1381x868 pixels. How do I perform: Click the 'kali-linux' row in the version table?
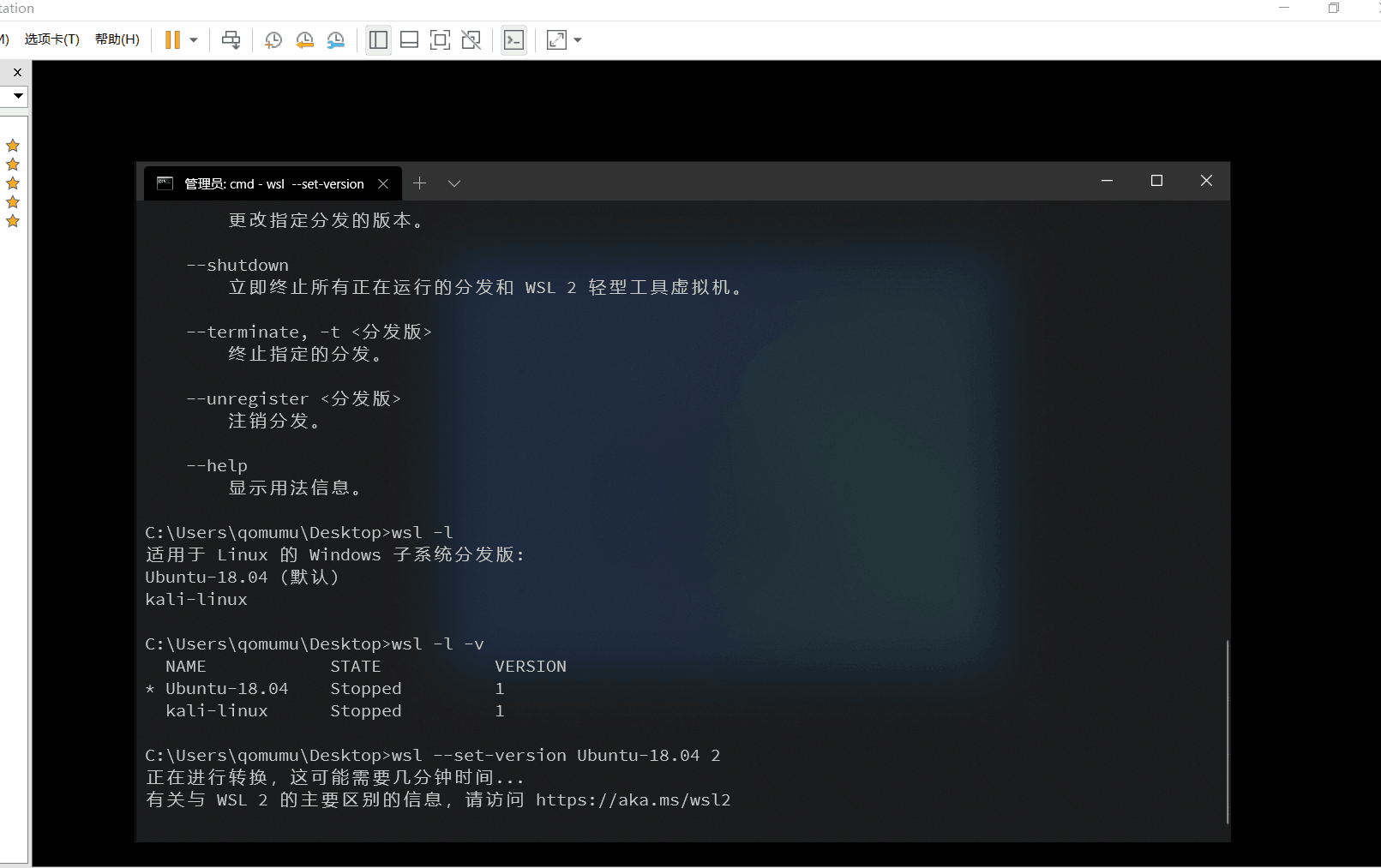click(325, 710)
